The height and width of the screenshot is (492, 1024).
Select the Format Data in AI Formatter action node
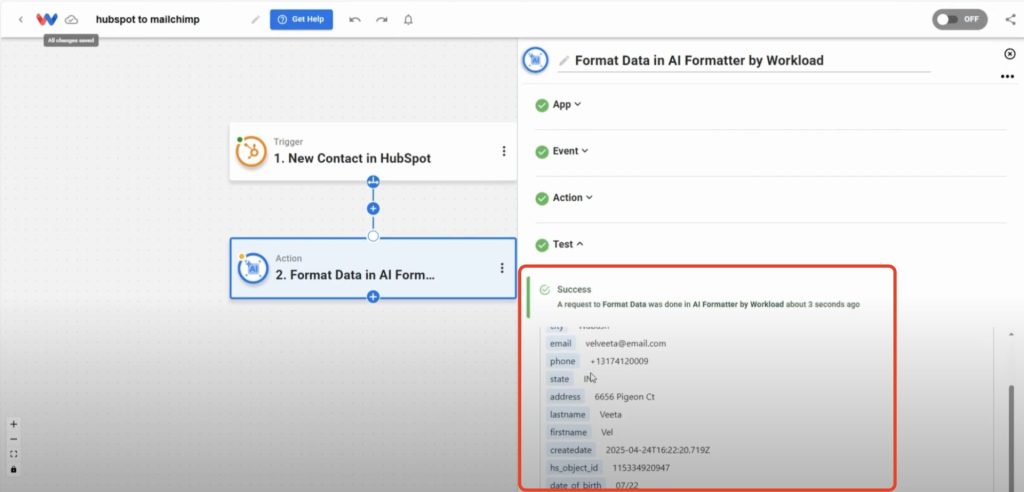373,268
